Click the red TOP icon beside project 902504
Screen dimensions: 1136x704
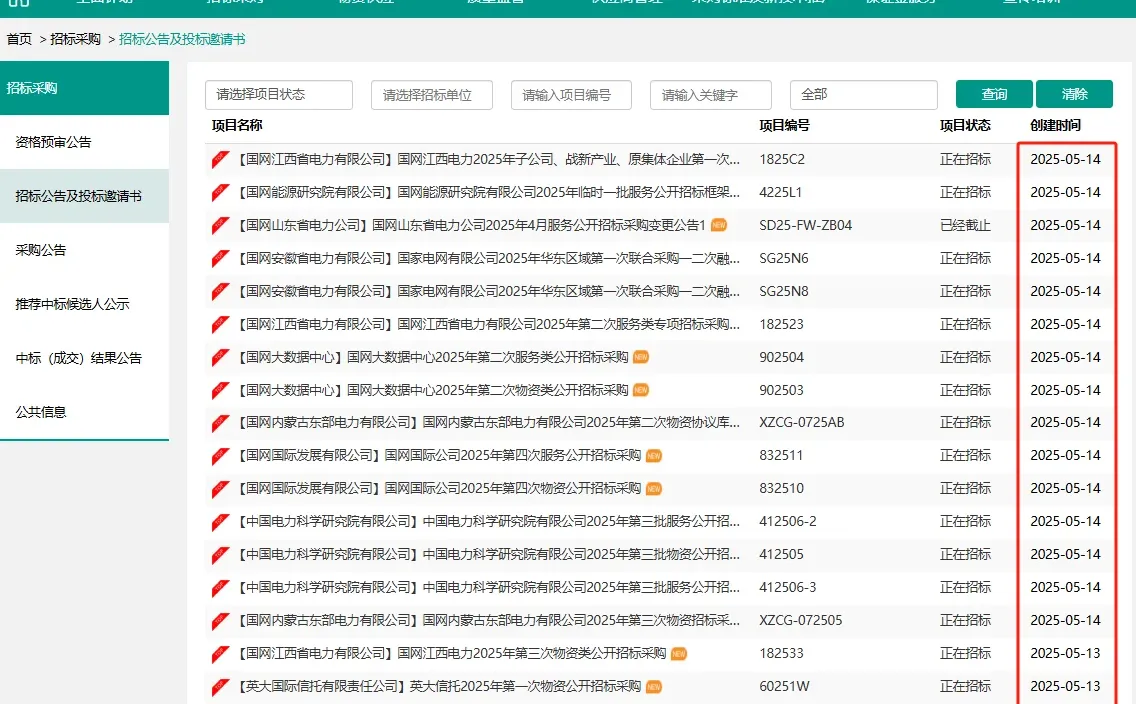(x=220, y=357)
